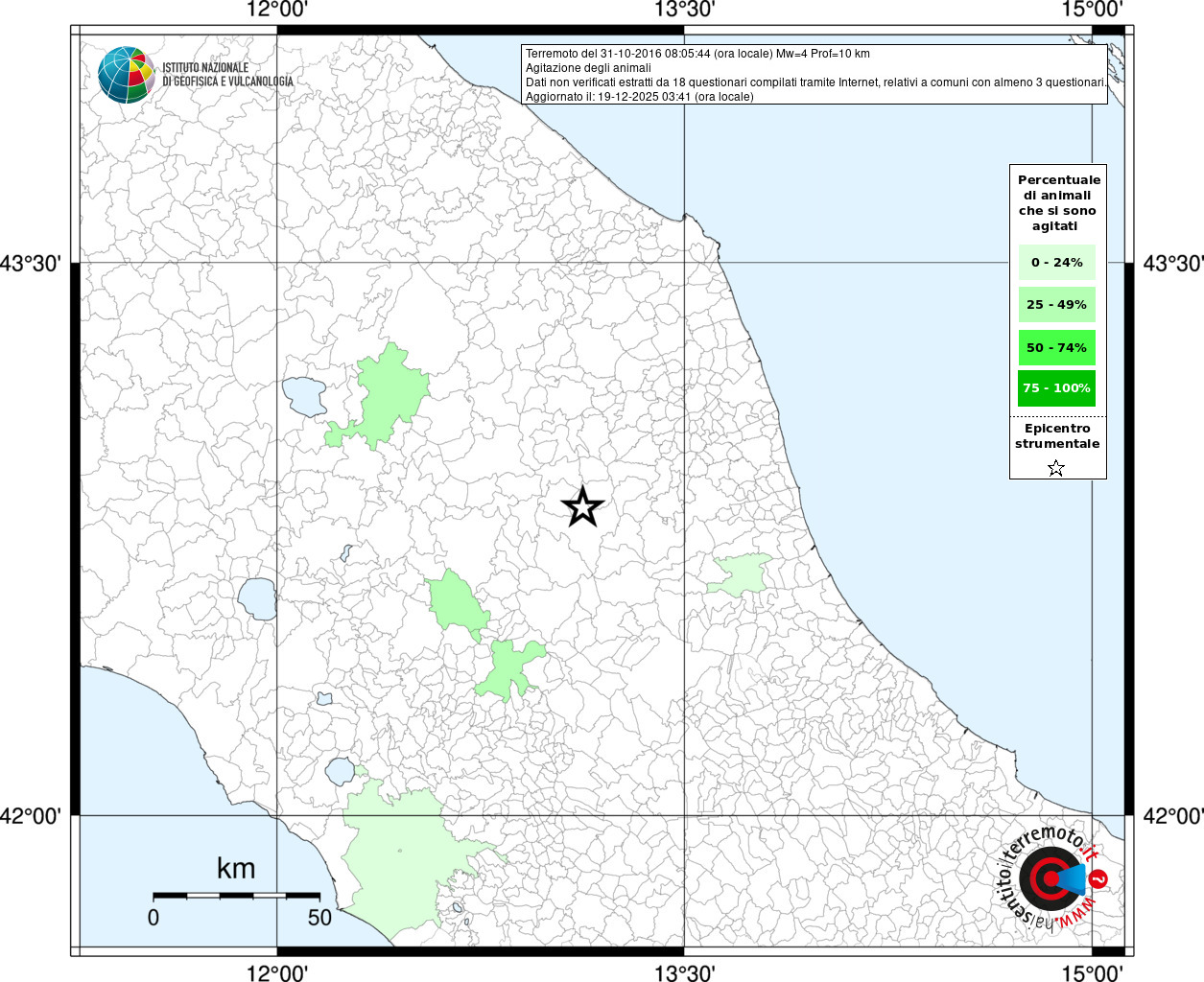Viewport: 1204px width, 982px height.
Task: Click the bottom axis label 15°00'
Action: click(1093, 972)
